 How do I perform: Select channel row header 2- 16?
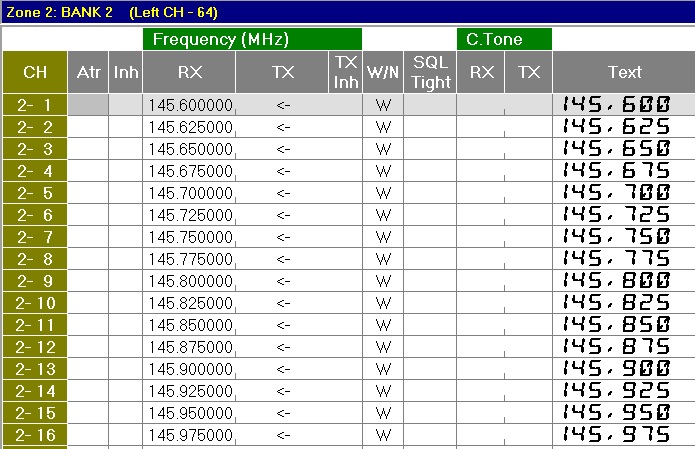point(35,435)
